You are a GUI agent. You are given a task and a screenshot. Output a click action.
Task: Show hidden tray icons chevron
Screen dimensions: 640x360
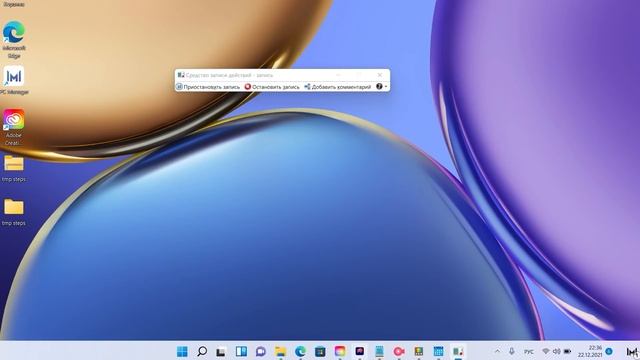coord(497,351)
